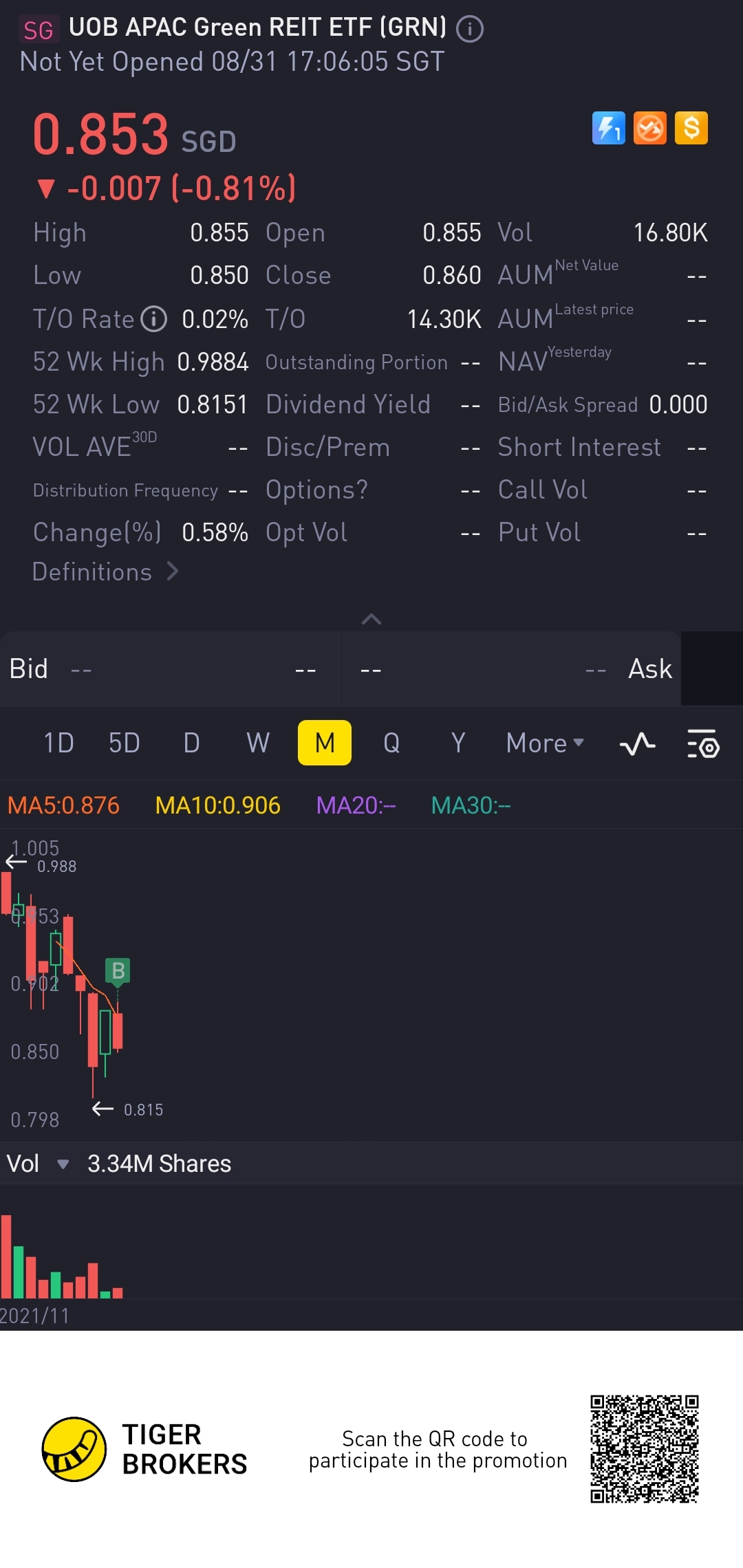This screenshot has width=743, height=1568.
Task: Tap the info icon beside ETF name
Action: click(x=470, y=29)
